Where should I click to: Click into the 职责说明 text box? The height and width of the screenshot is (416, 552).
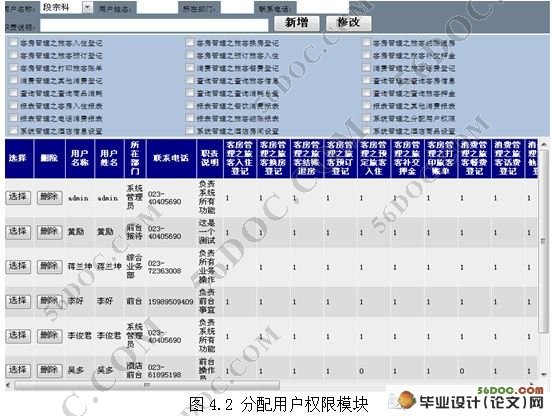154,25
